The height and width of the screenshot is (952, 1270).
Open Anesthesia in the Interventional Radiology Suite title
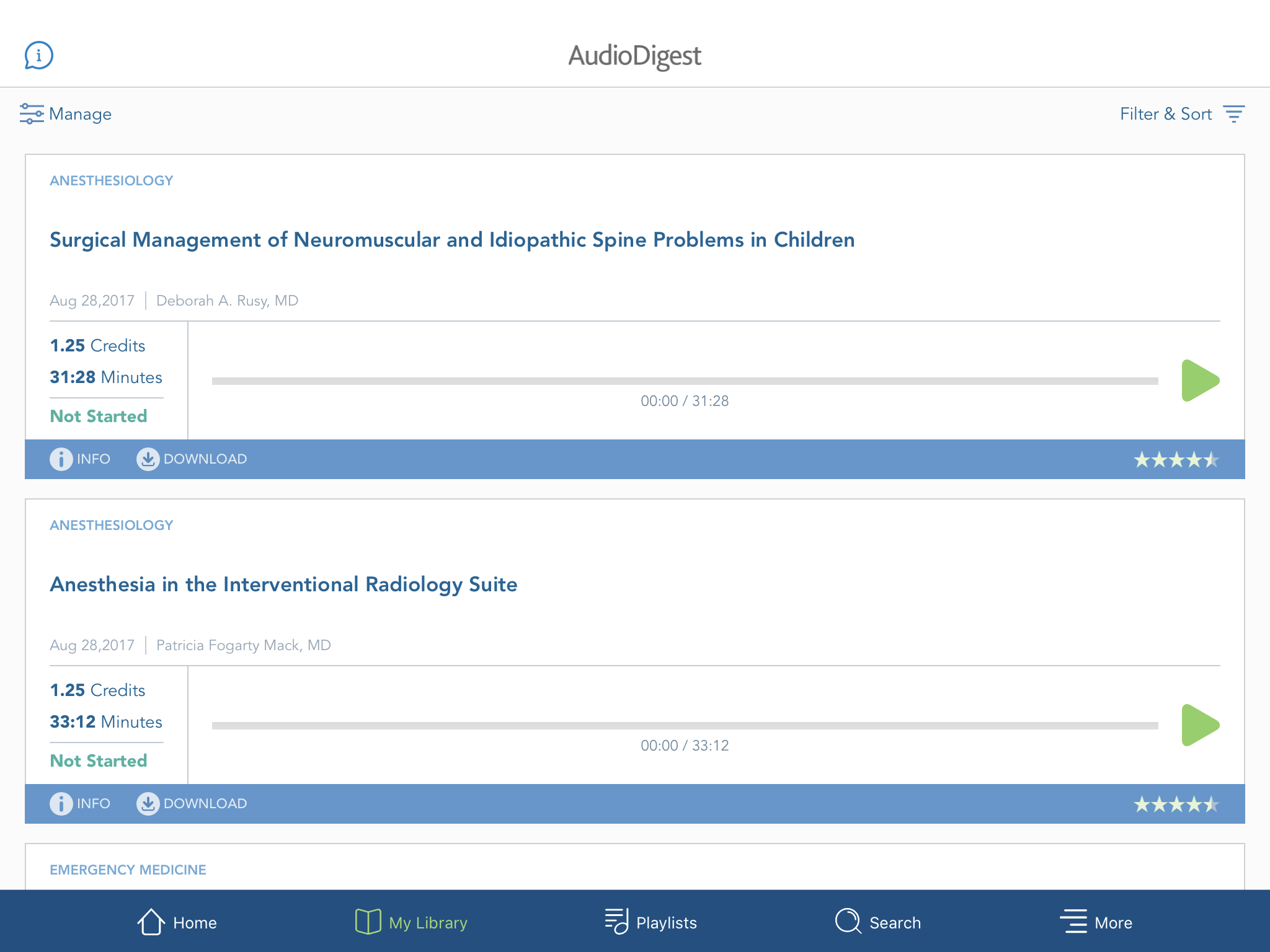[283, 584]
